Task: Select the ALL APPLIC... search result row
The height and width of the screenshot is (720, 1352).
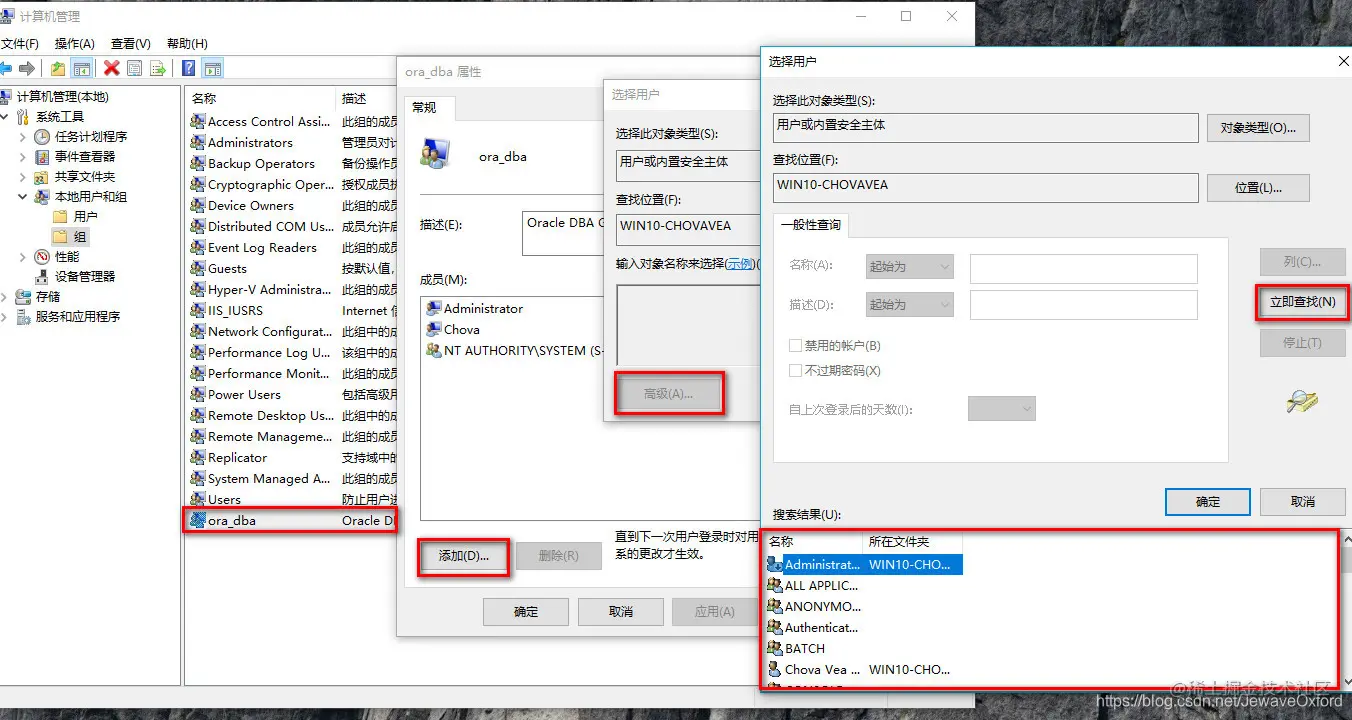Action: (864, 586)
